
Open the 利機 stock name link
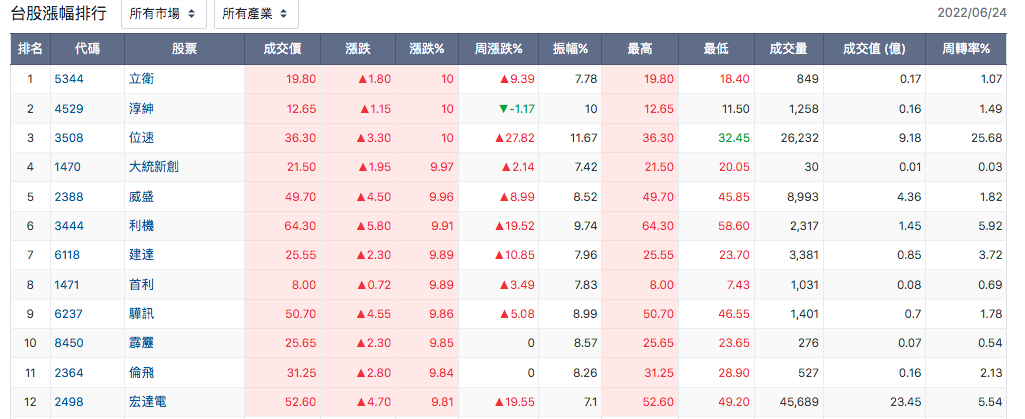click(x=142, y=226)
